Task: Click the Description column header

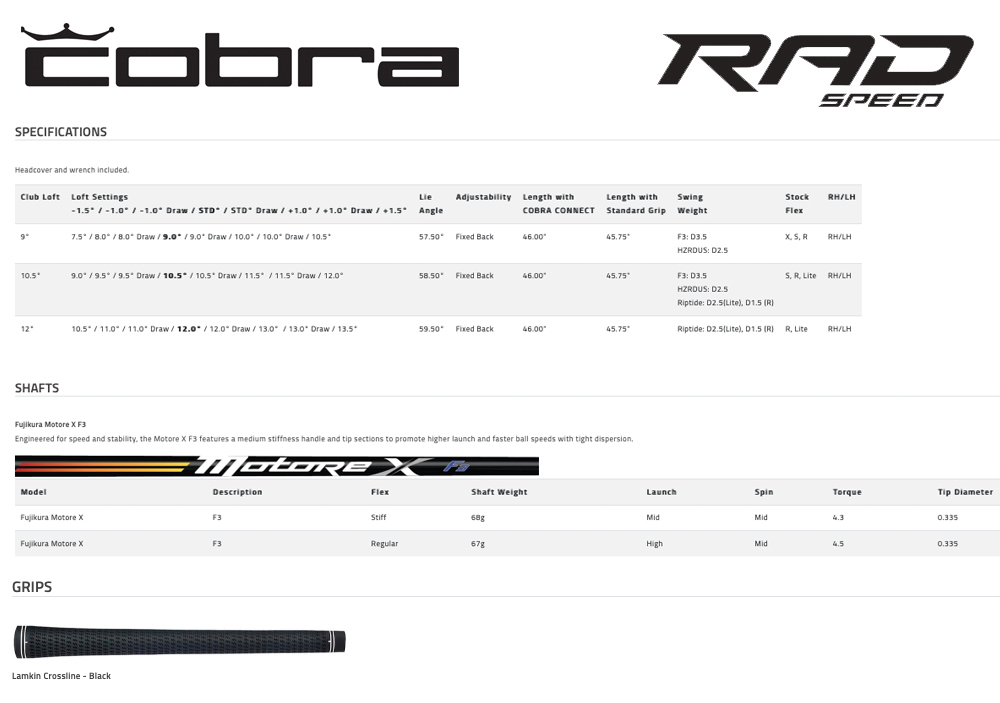Action: [237, 492]
